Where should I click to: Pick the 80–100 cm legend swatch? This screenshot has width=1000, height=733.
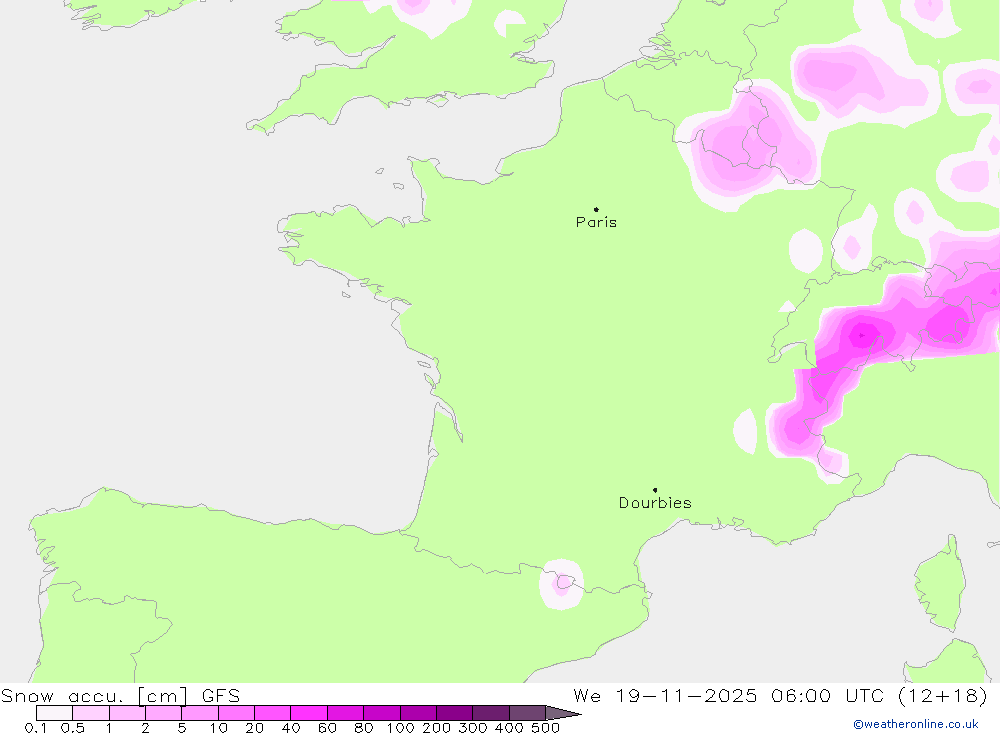(x=381, y=713)
